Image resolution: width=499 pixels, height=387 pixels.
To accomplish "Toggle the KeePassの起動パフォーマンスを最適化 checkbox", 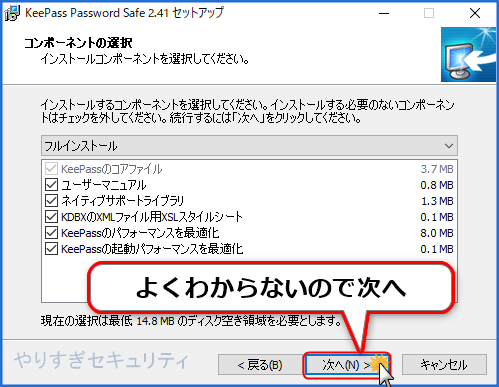I will [x=51, y=249].
